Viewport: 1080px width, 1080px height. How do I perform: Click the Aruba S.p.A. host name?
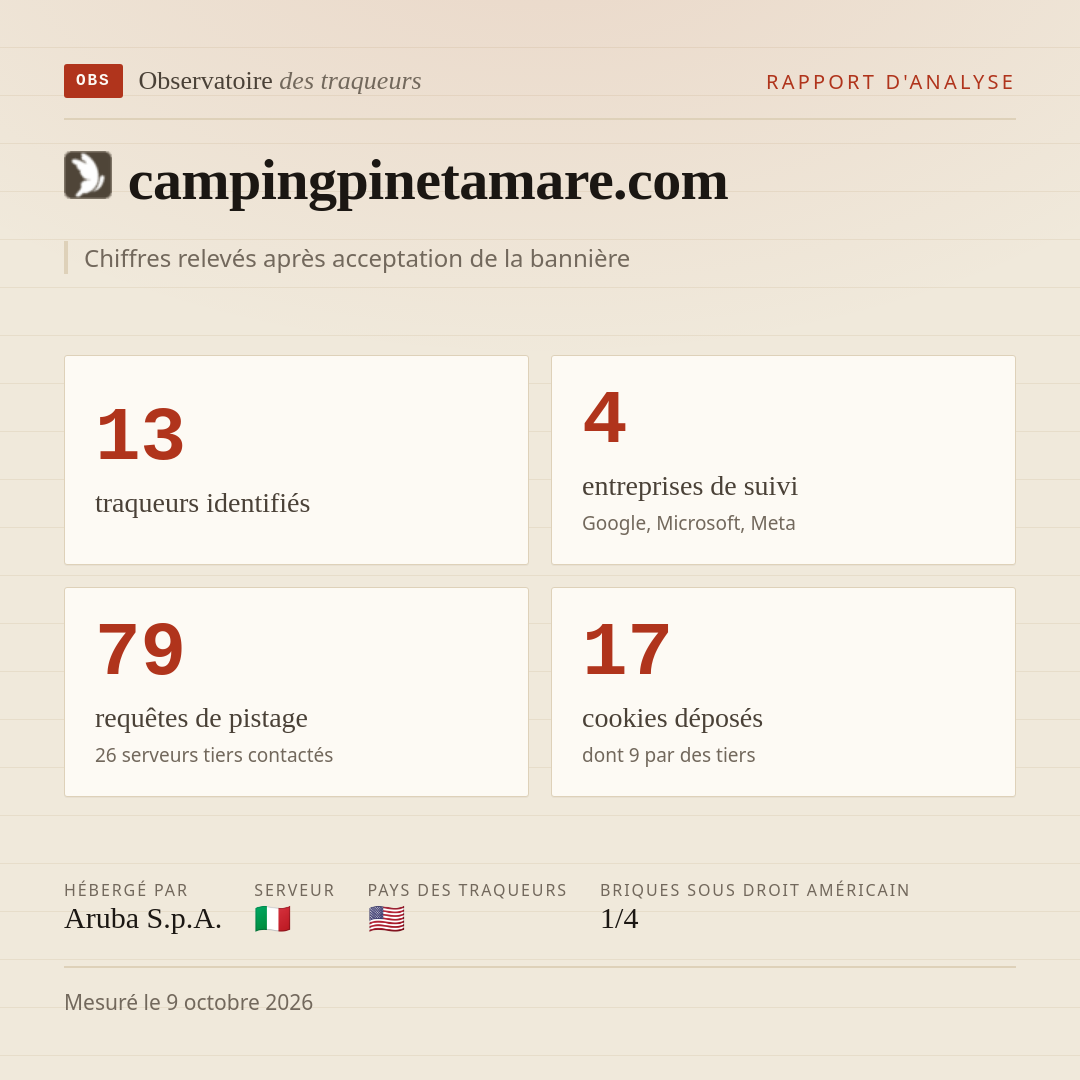143,919
